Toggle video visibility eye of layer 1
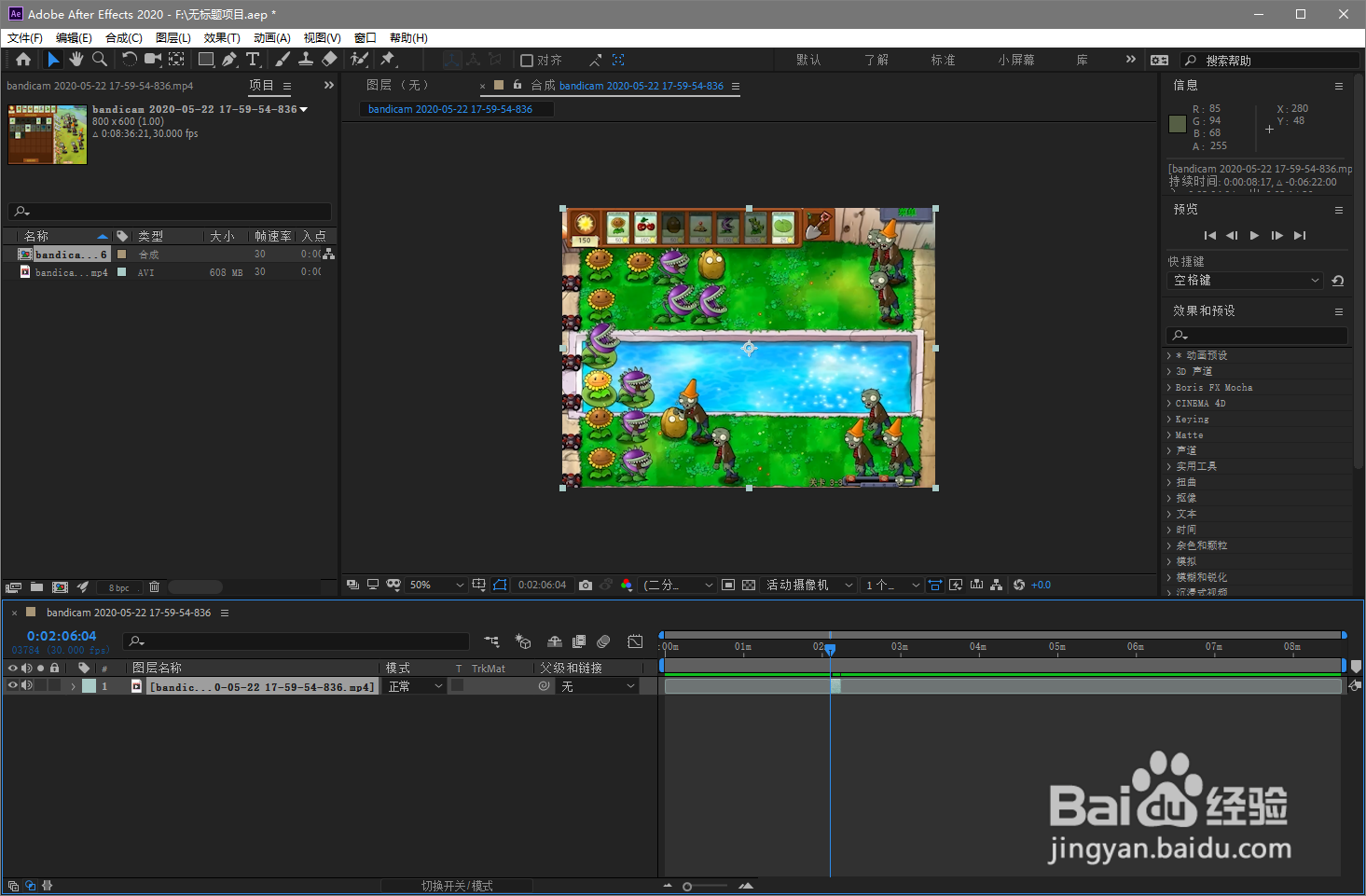Image resolution: width=1366 pixels, height=896 pixels. (x=13, y=686)
